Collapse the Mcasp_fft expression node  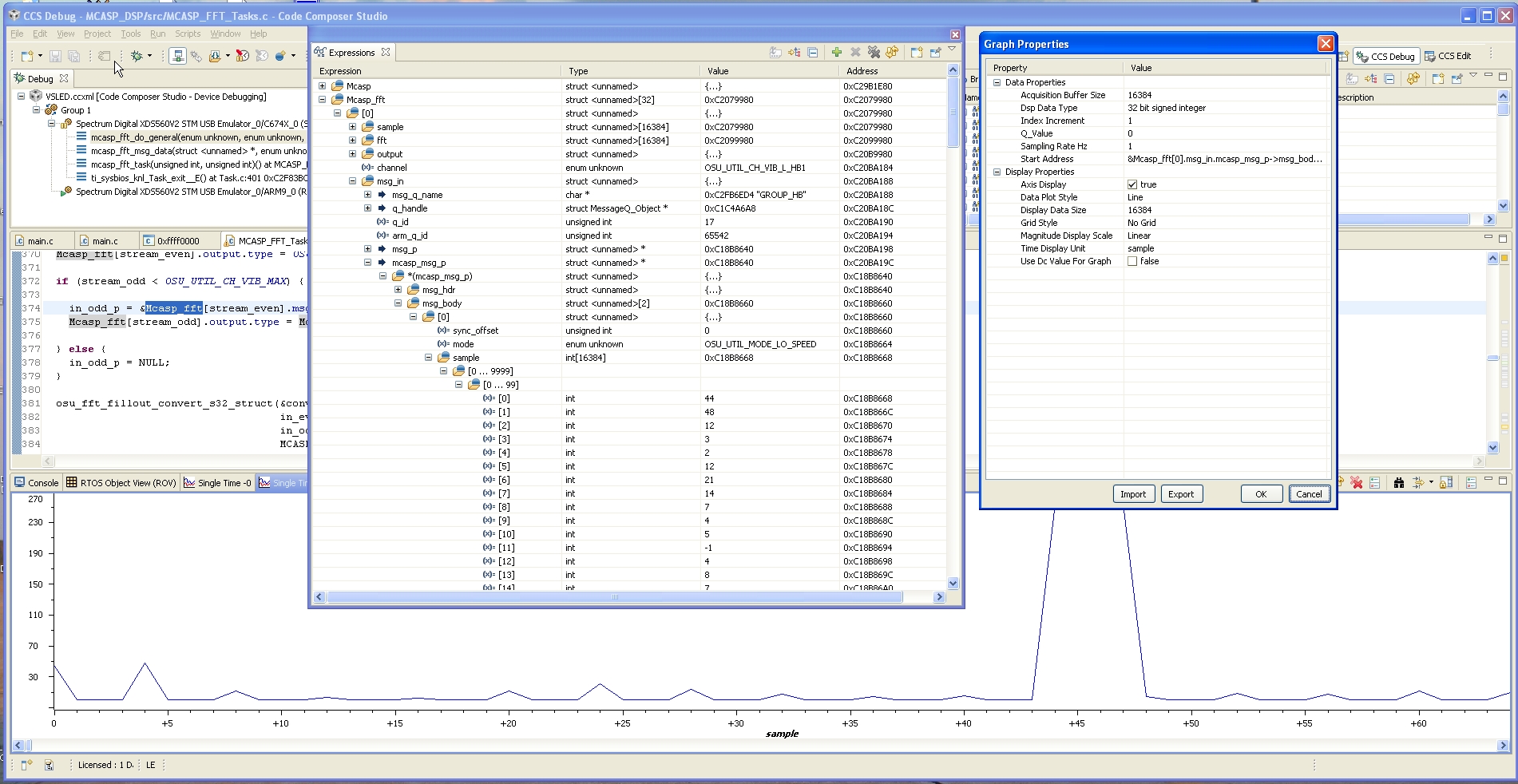click(323, 100)
